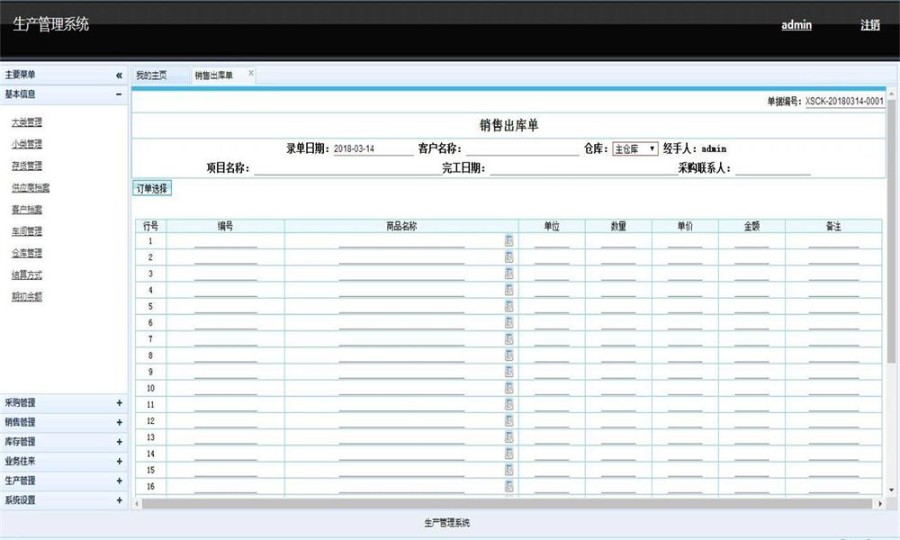This screenshot has width=900, height=540.
Task: Collapse the 基本信息 section
Action: tap(119, 94)
